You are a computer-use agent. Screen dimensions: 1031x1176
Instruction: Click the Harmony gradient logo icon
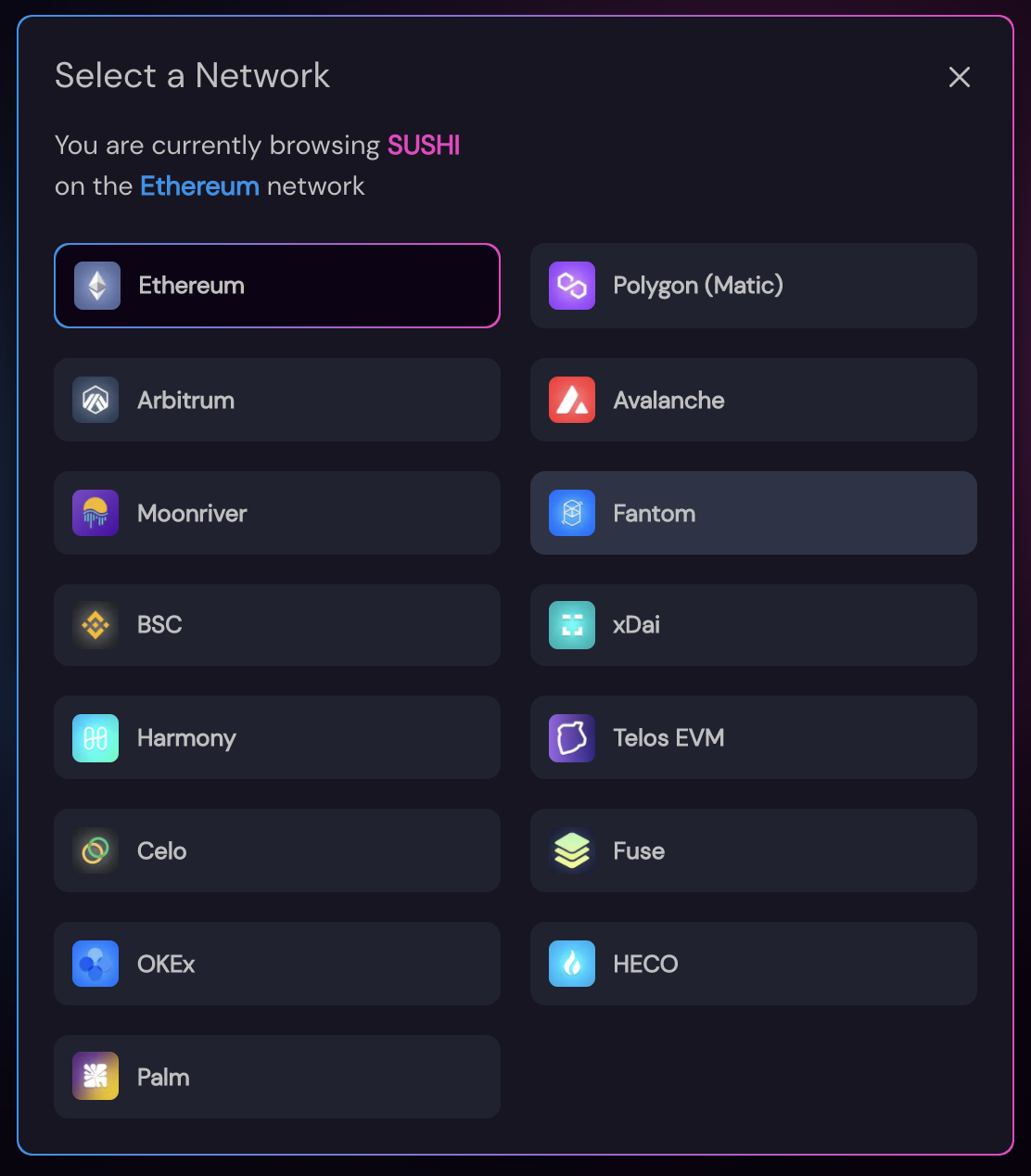click(x=95, y=738)
